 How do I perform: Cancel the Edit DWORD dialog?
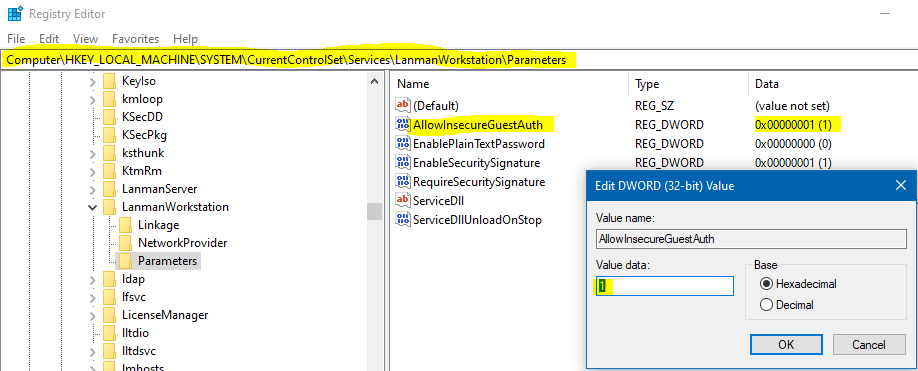[869, 344]
